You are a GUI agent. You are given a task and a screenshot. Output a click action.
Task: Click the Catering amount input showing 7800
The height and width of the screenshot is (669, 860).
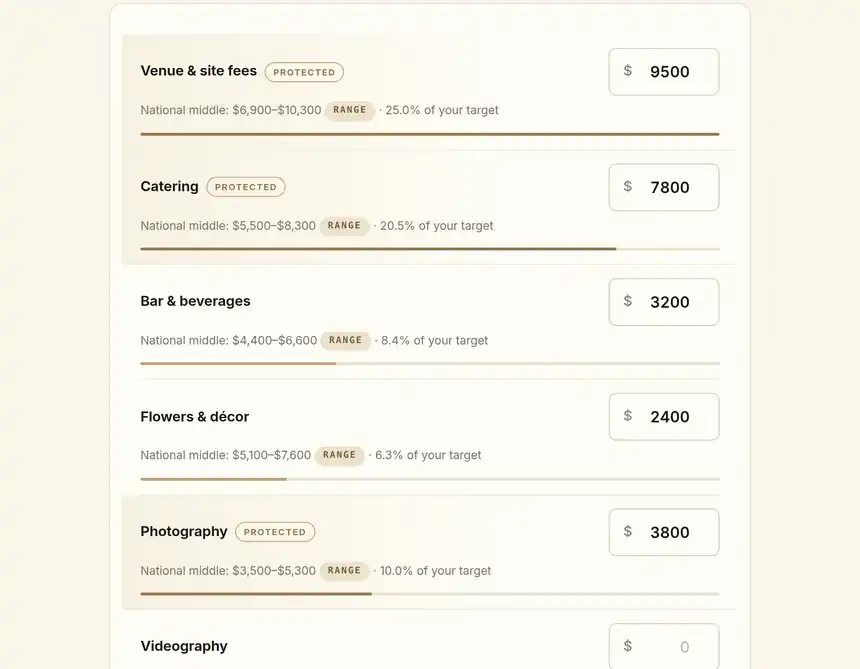(664, 187)
